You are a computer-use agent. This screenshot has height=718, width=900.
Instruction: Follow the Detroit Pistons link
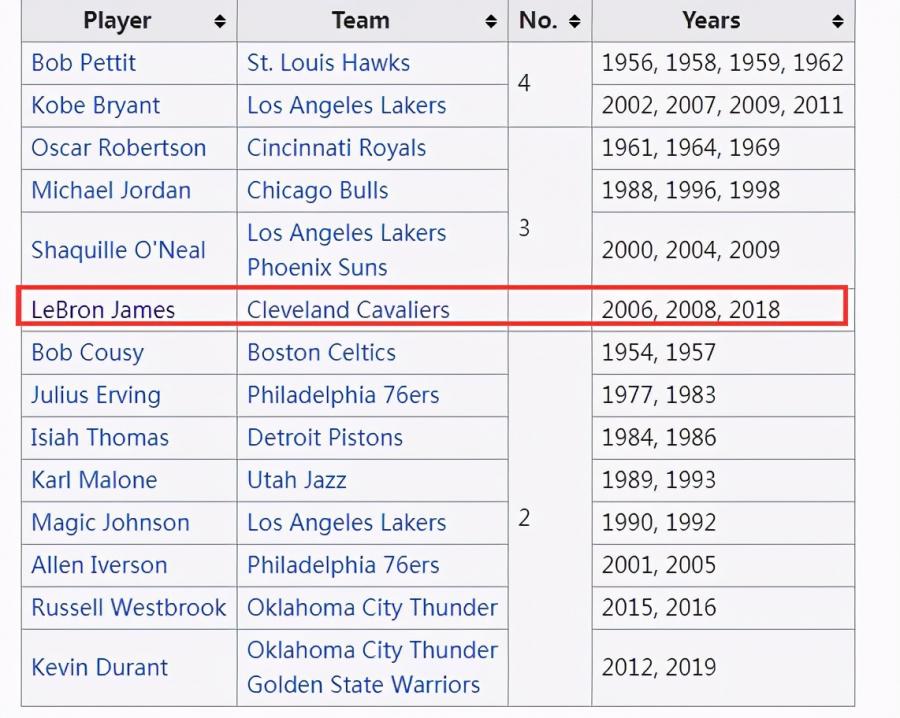point(325,437)
